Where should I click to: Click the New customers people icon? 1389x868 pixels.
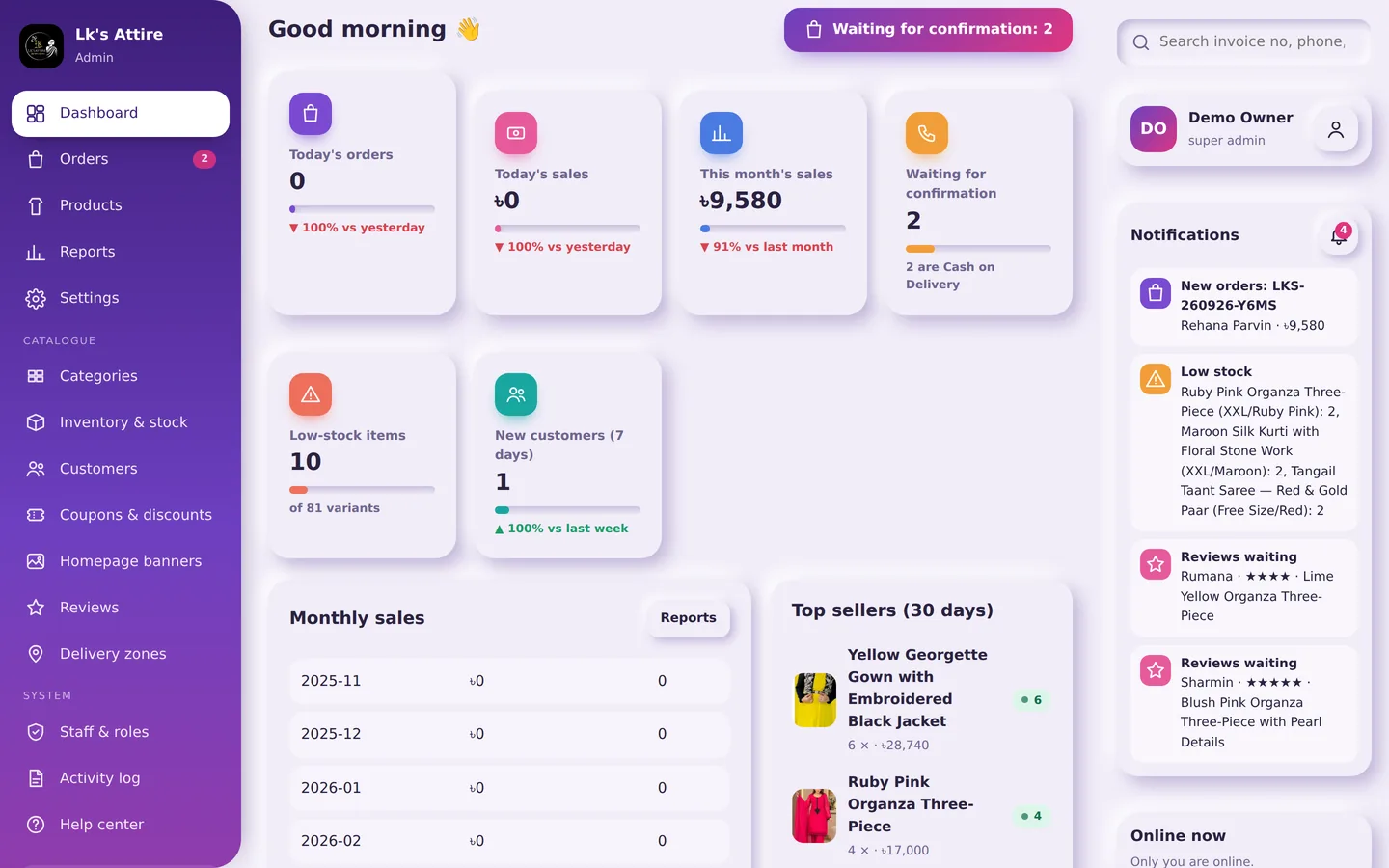click(x=516, y=394)
